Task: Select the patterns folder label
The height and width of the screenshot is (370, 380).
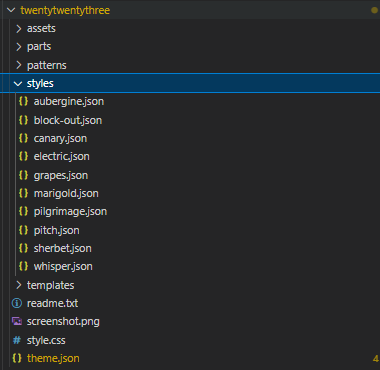Action: click(x=47, y=66)
